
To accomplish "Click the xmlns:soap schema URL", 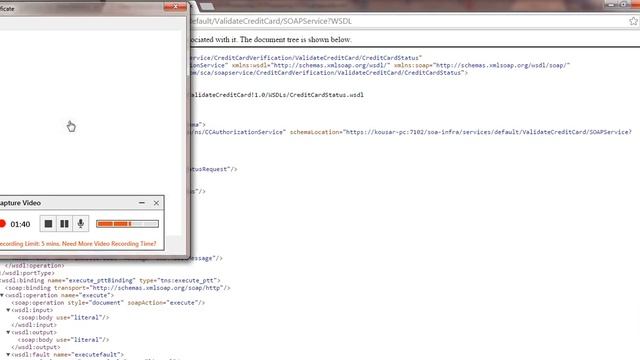I will [x=502, y=65].
